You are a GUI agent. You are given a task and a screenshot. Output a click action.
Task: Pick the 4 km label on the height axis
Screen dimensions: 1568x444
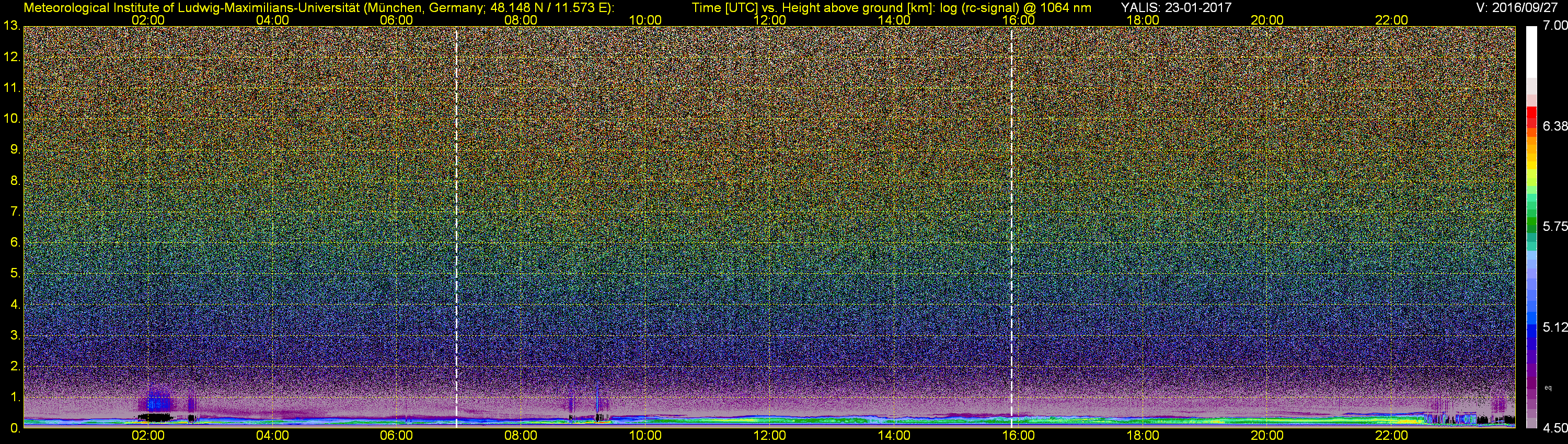[x=15, y=304]
